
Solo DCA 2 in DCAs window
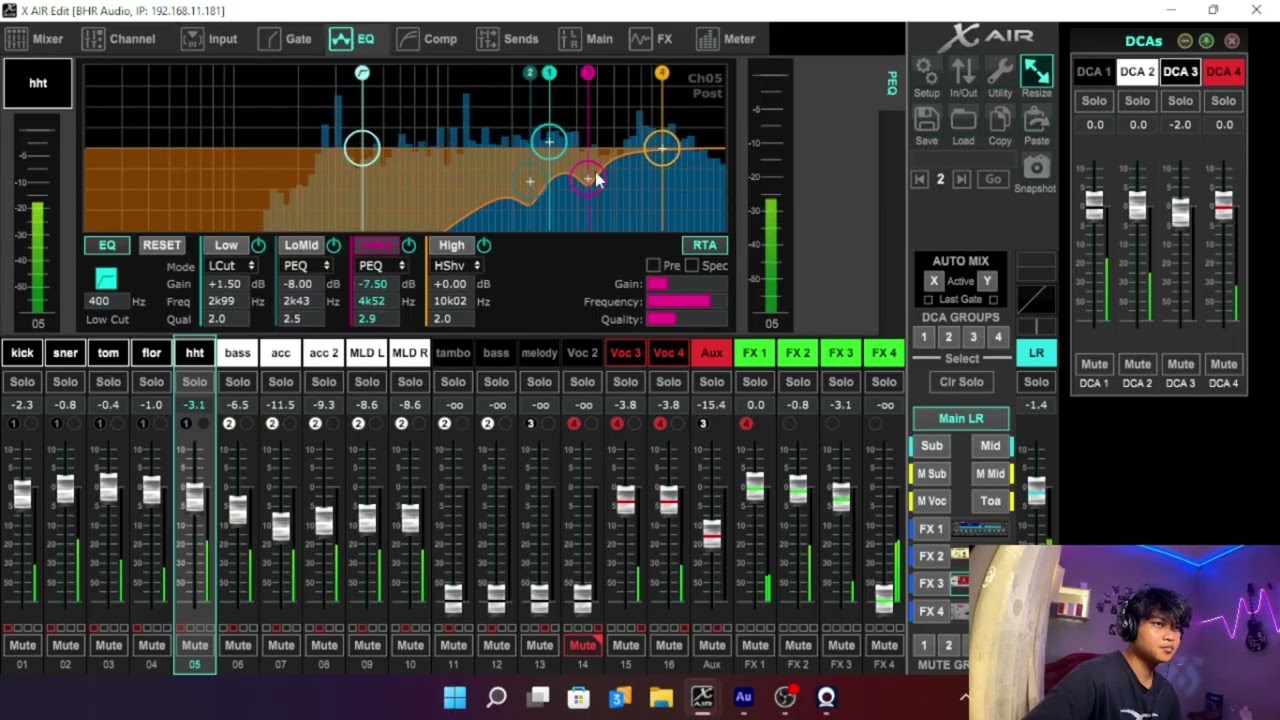[x=1137, y=101]
